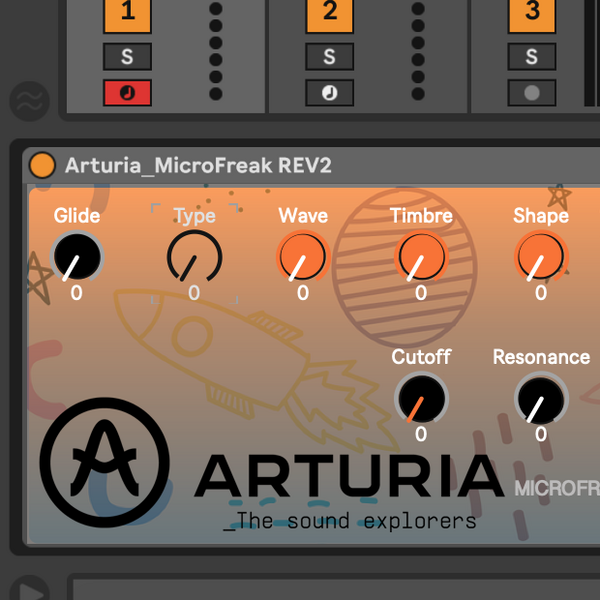
Task: Solo track 1
Action: pyautogui.click(x=127, y=57)
